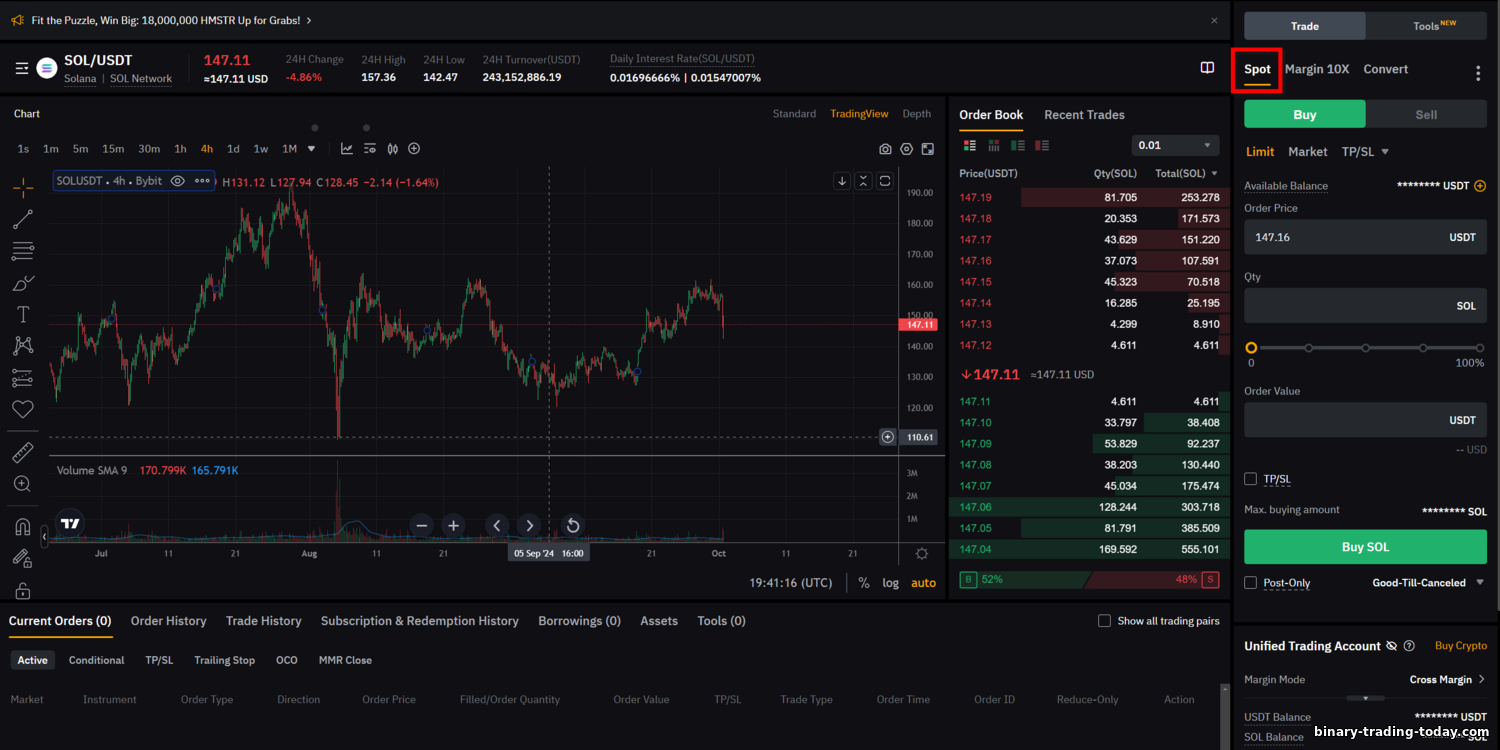Reset chart view with the circular arrow
The height and width of the screenshot is (750, 1500).
[572, 525]
